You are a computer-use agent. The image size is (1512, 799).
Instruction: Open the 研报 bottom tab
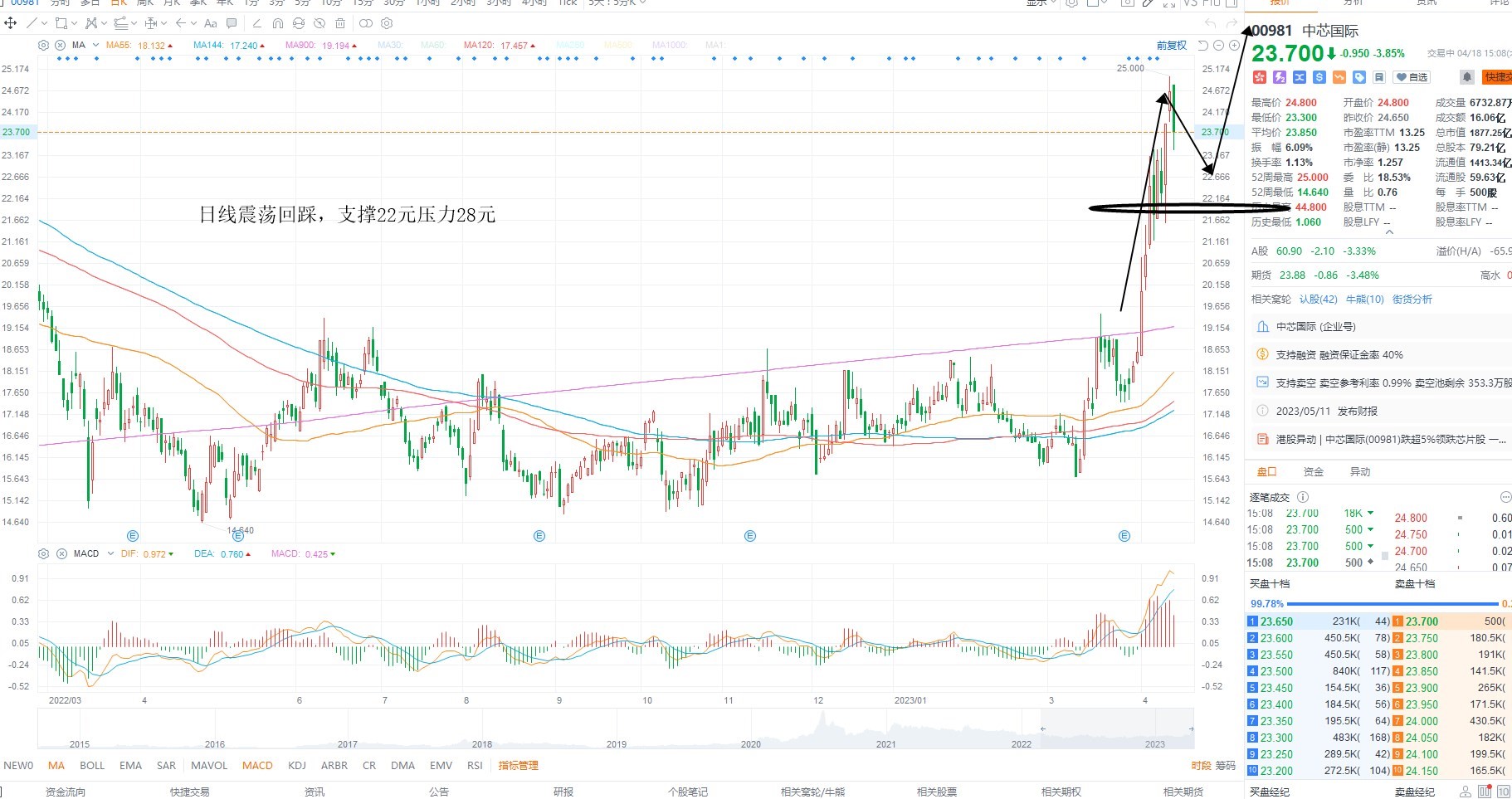[563, 792]
